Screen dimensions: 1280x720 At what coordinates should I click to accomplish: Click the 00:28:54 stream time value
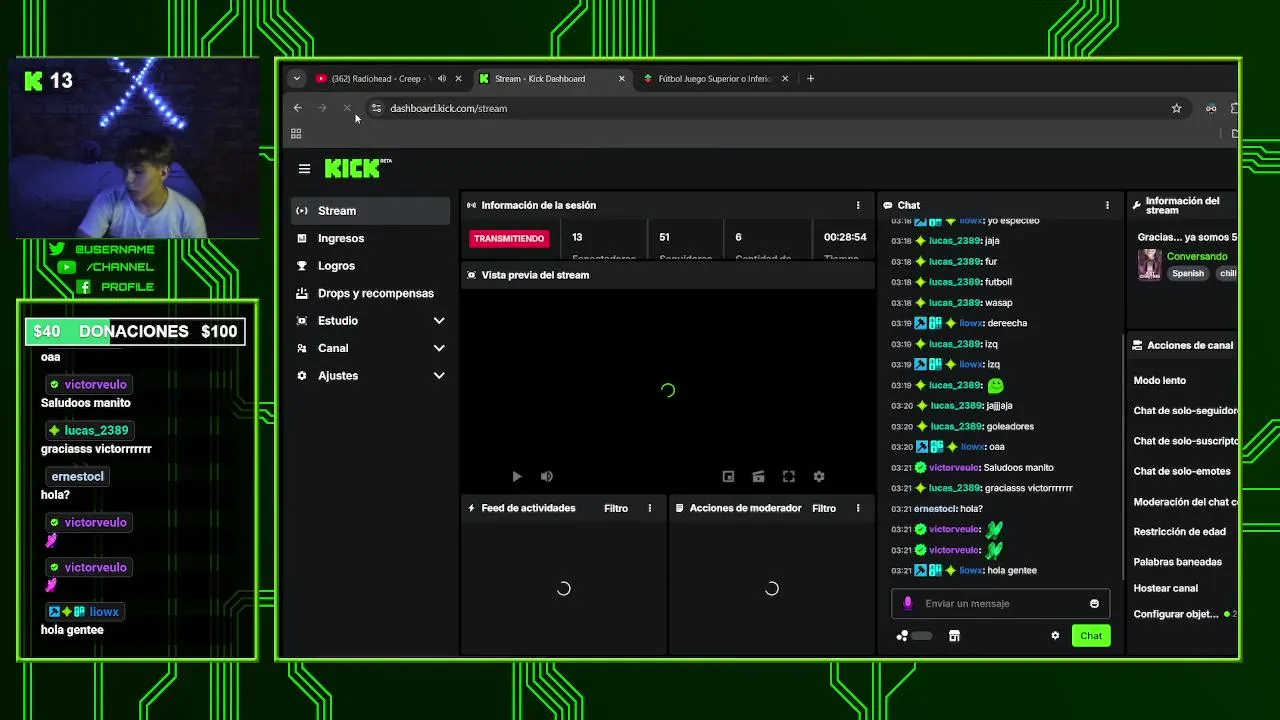845,237
